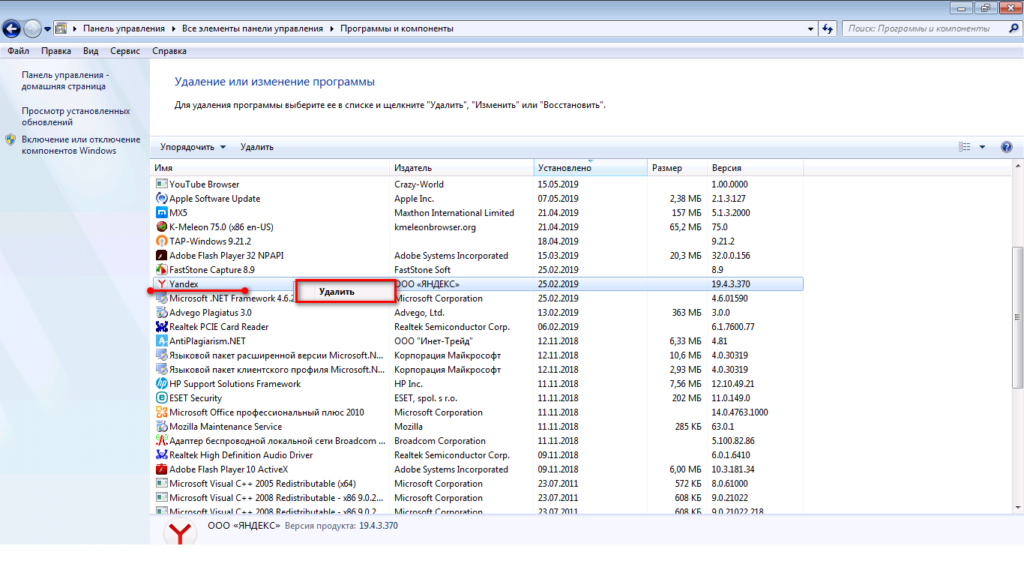The width and height of the screenshot is (1024, 576).
Task: Click the Adobe Flash Player 10 ActiveX icon
Action: coord(161,470)
